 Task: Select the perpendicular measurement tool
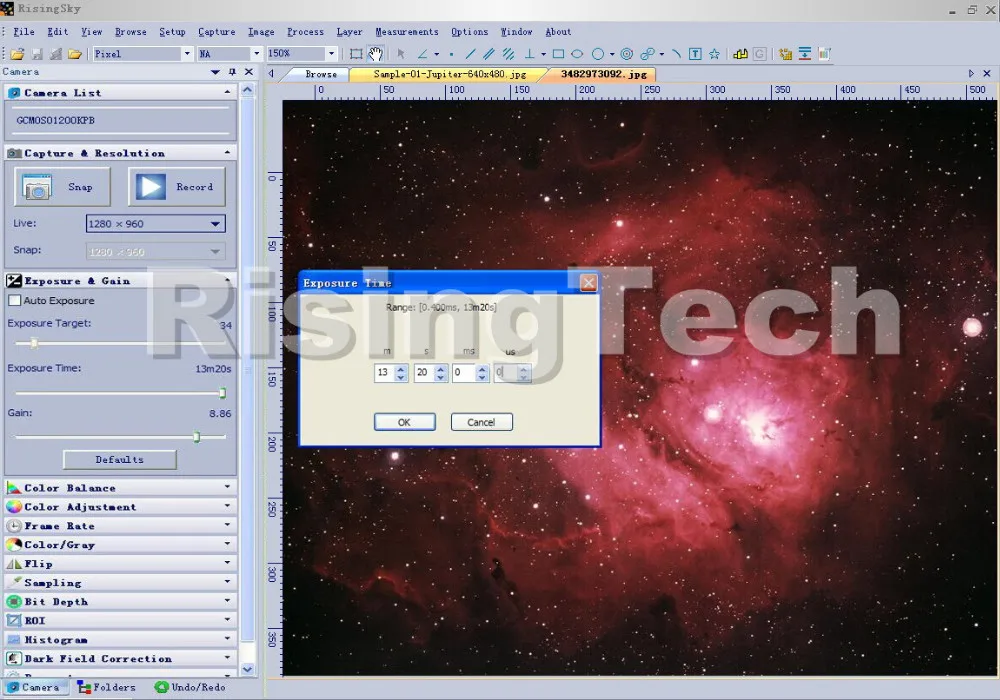coord(529,54)
